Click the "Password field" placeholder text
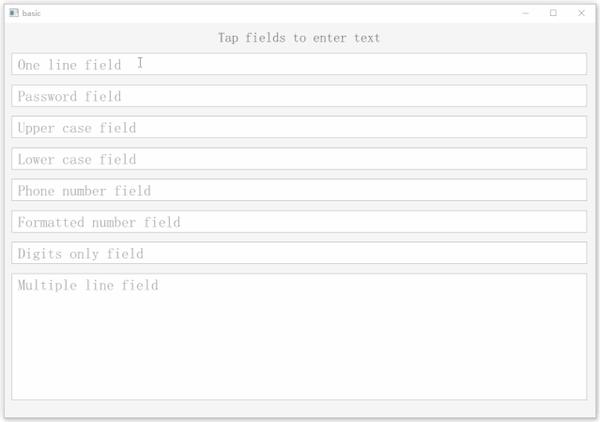Screen dimensions: 600x422 69,96
